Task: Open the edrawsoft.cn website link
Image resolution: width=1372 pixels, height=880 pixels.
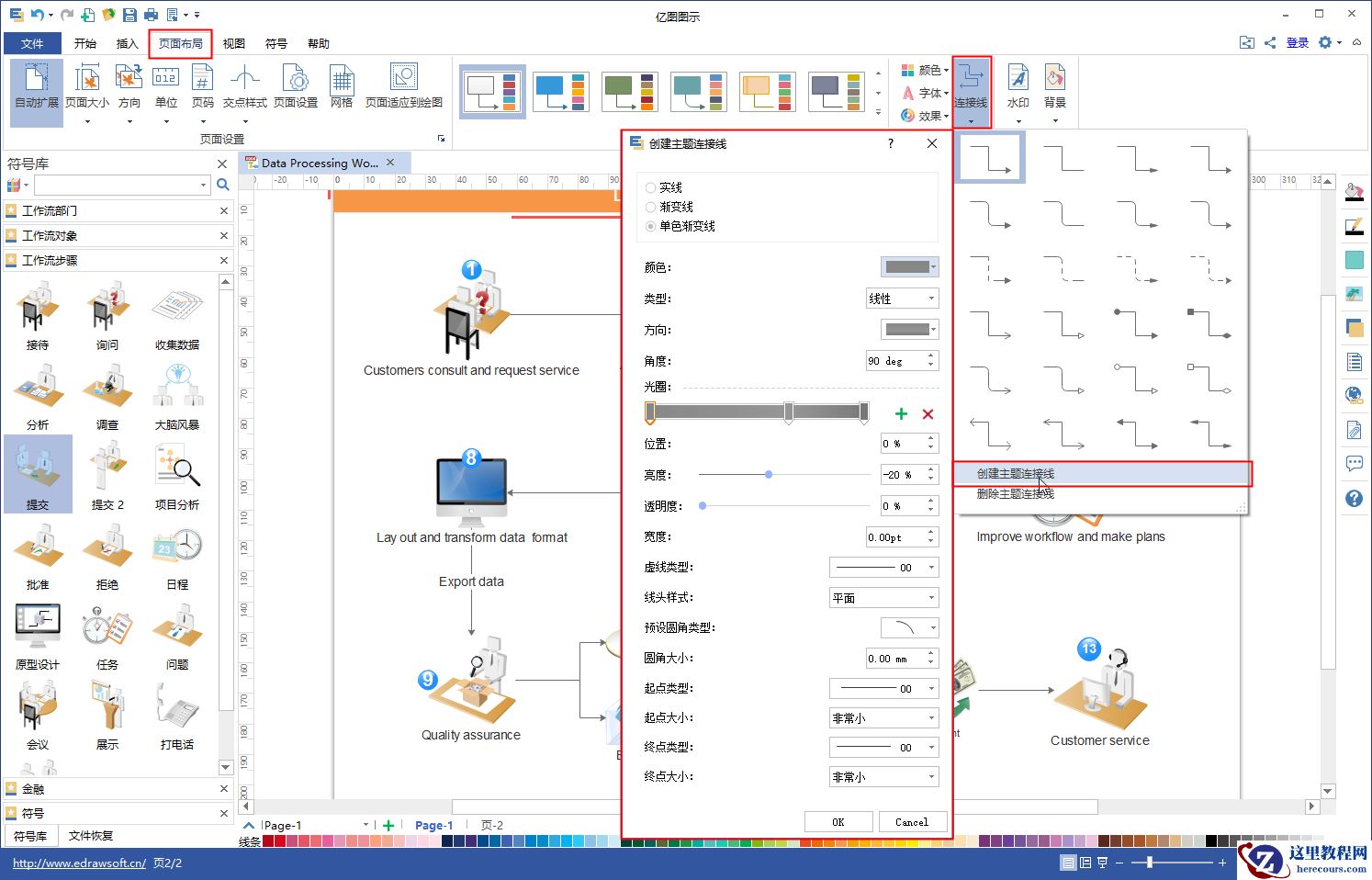Action: (x=79, y=863)
